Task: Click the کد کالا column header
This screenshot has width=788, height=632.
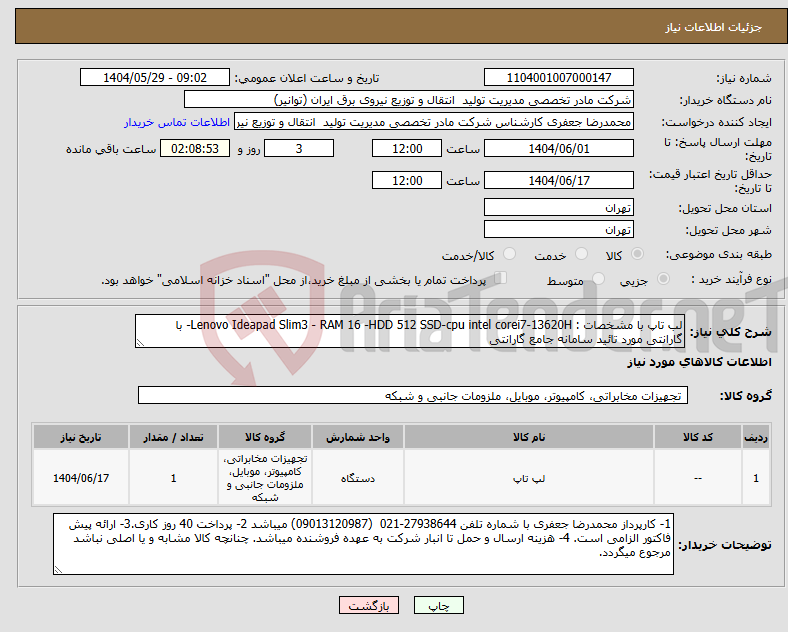Action: pyautogui.click(x=698, y=437)
